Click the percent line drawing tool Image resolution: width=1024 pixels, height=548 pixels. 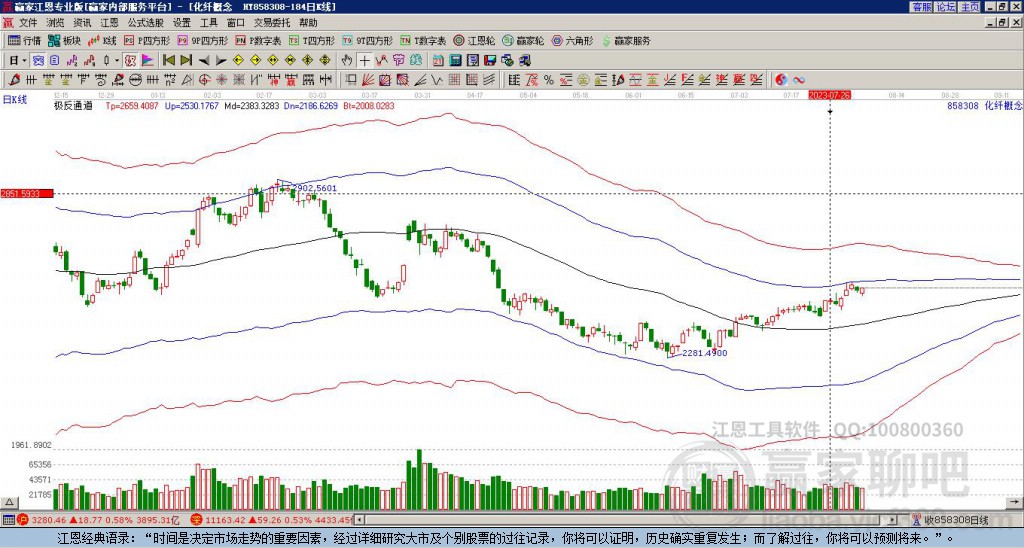pyautogui.click(x=547, y=79)
